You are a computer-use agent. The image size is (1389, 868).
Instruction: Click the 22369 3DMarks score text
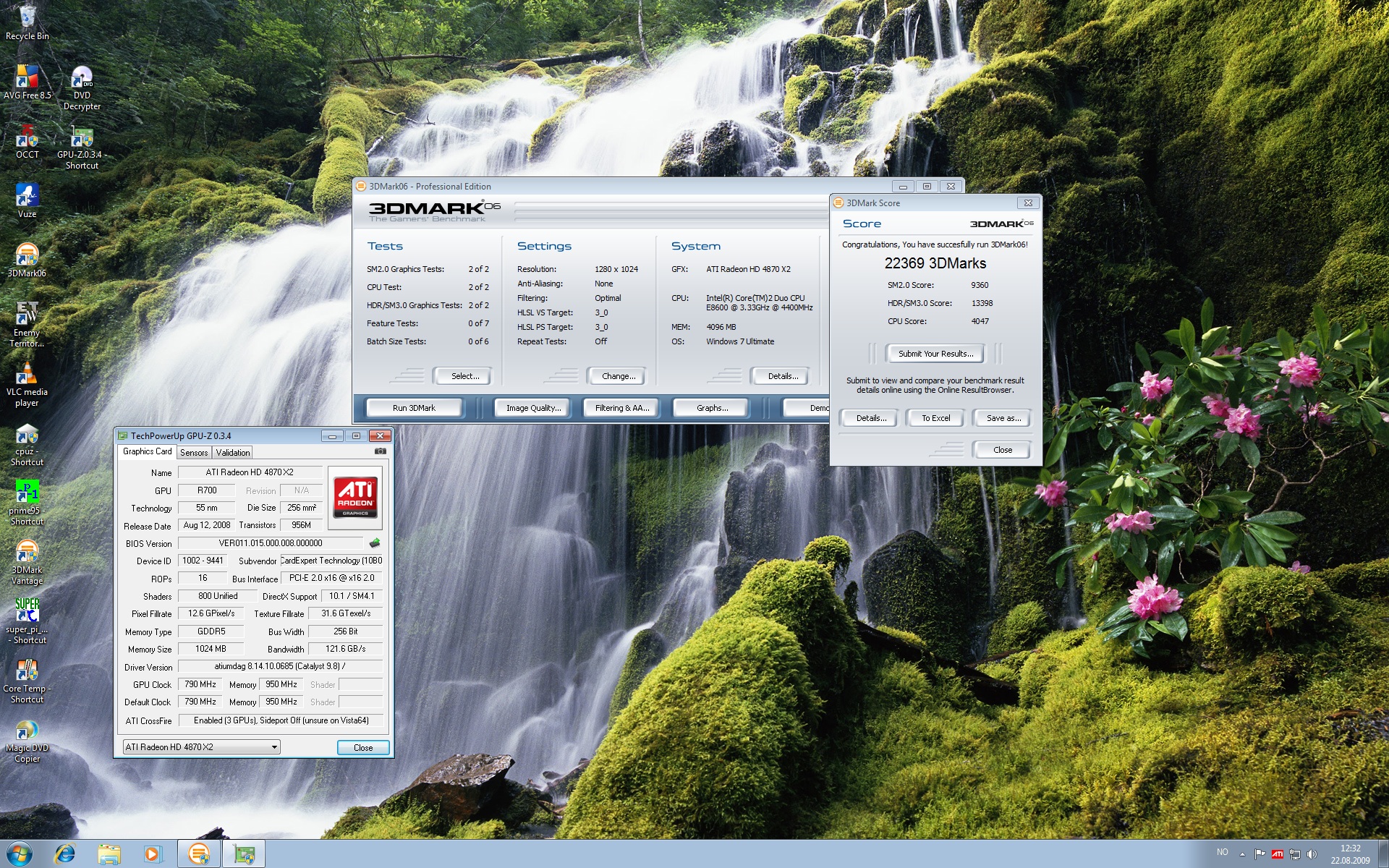935,263
